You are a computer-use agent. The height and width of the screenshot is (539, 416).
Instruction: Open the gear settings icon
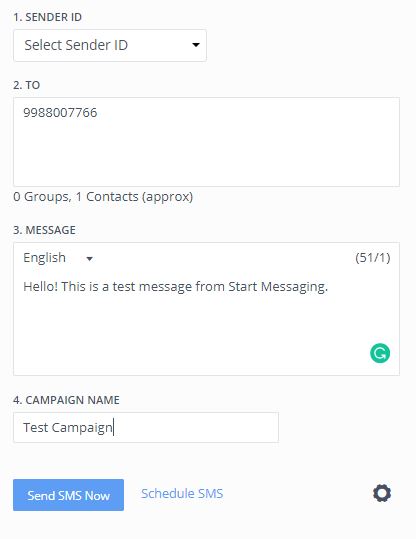tap(382, 493)
